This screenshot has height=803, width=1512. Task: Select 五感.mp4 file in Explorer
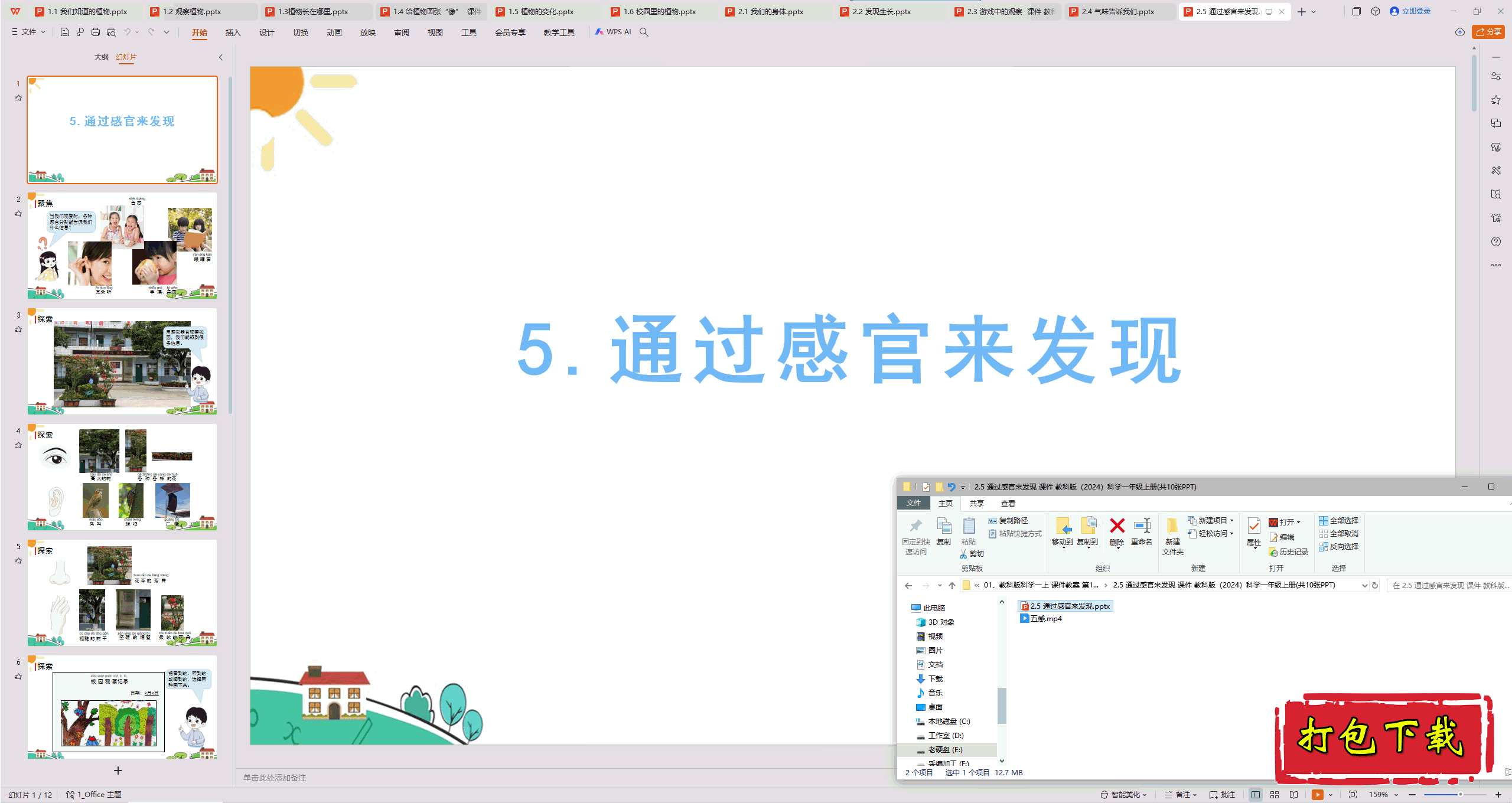tap(1041, 619)
